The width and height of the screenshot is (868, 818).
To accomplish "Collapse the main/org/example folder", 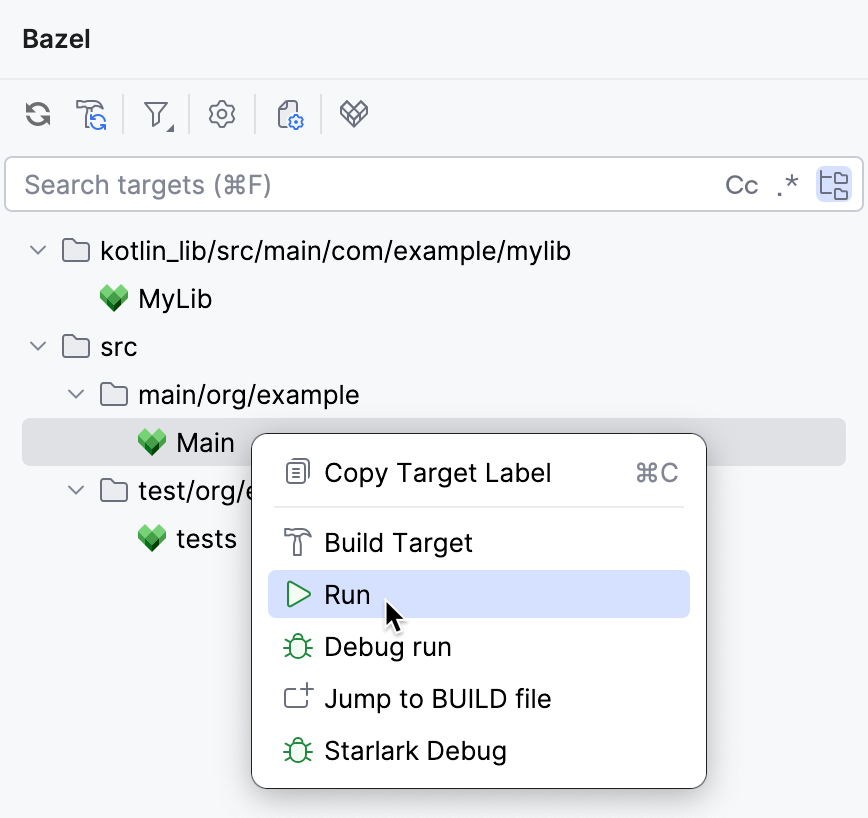I will (76, 395).
